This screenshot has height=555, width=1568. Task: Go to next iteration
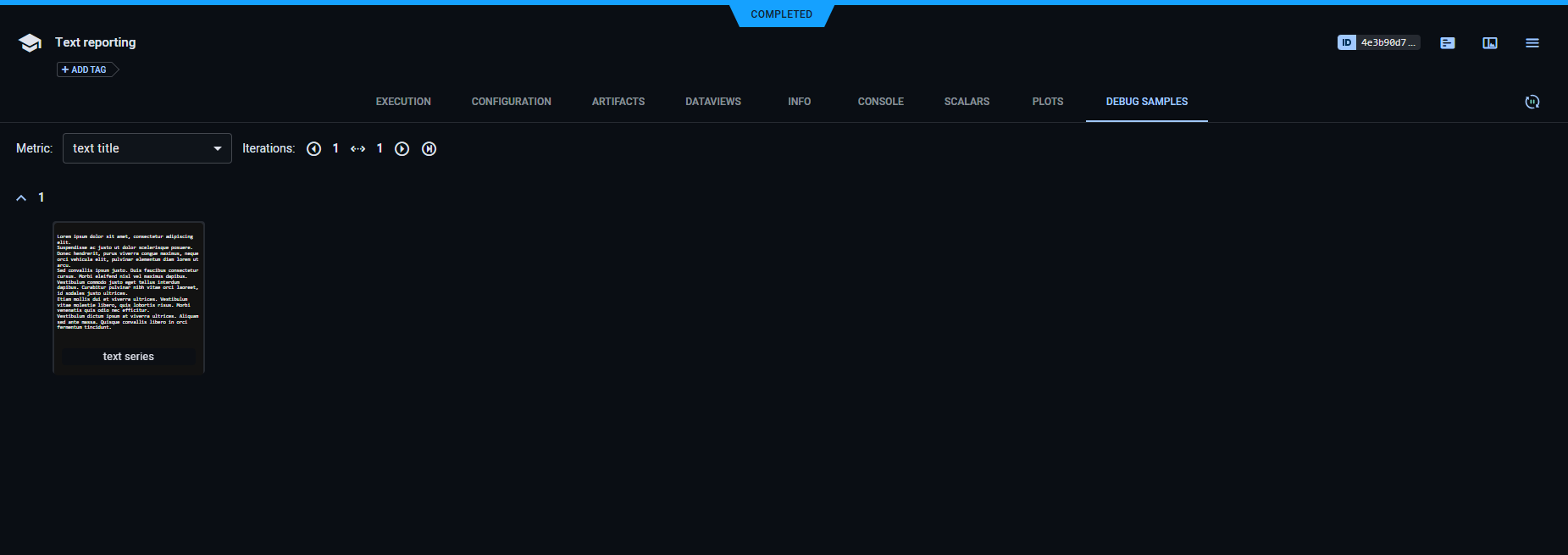click(x=402, y=149)
